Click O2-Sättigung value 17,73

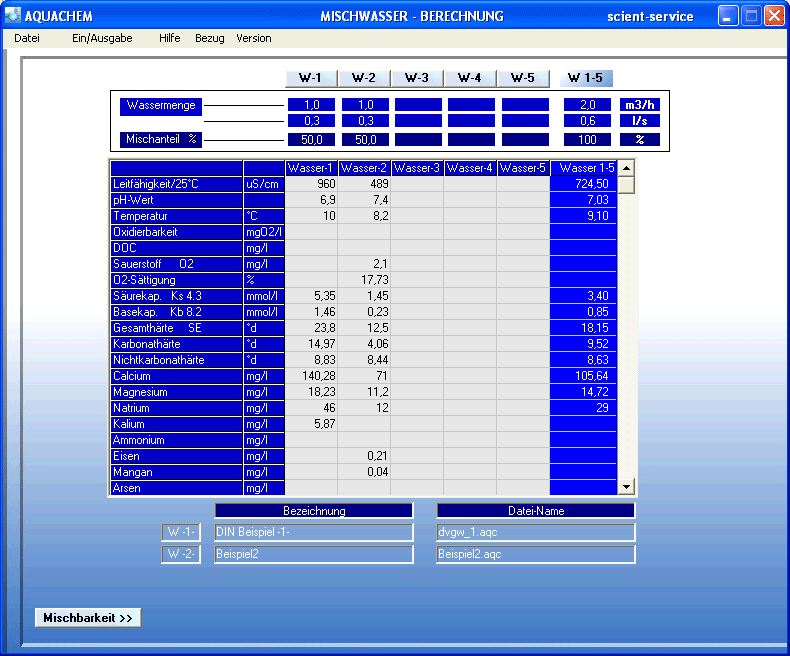364,280
